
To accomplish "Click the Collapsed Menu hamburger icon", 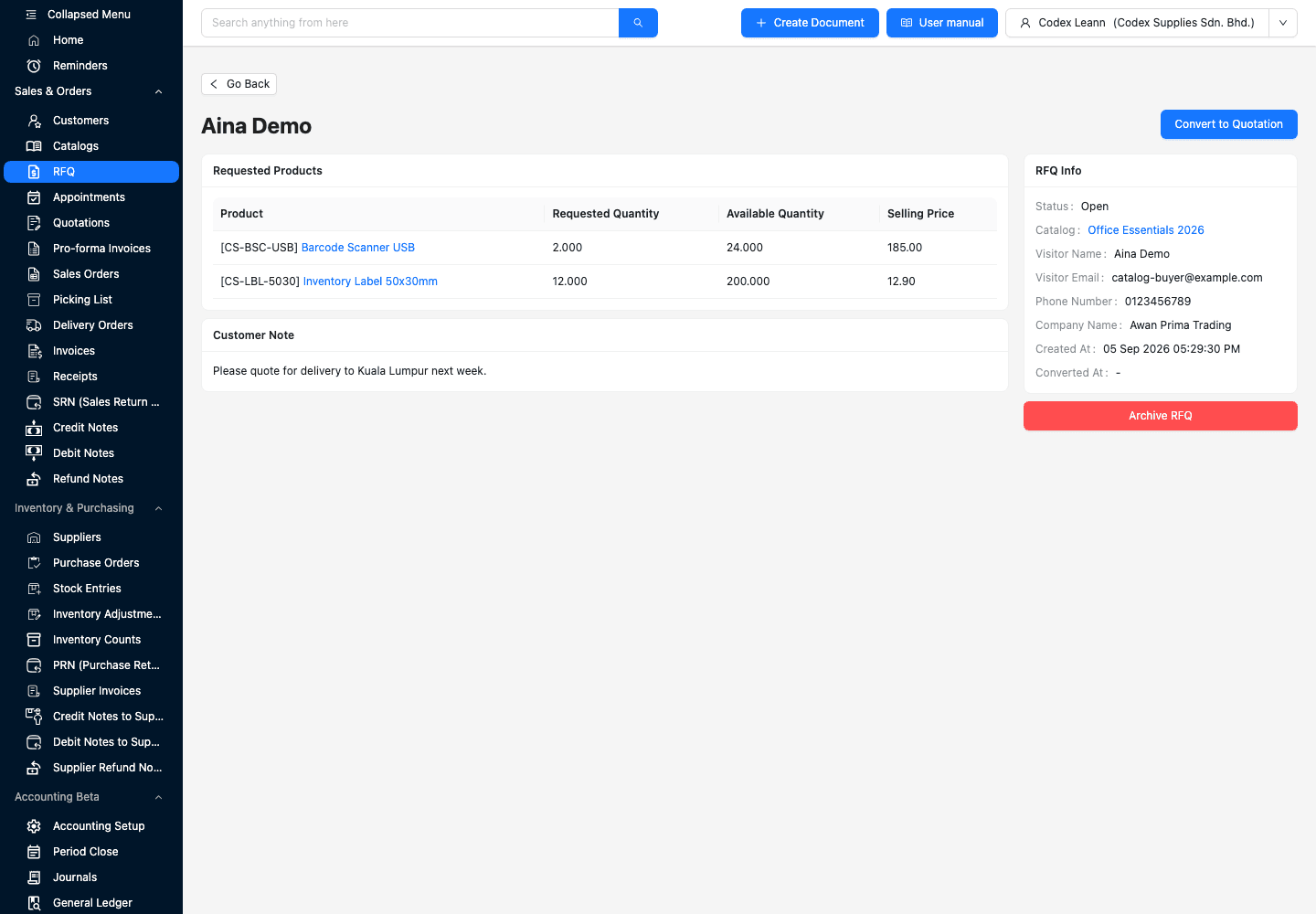I will pos(31,15).
